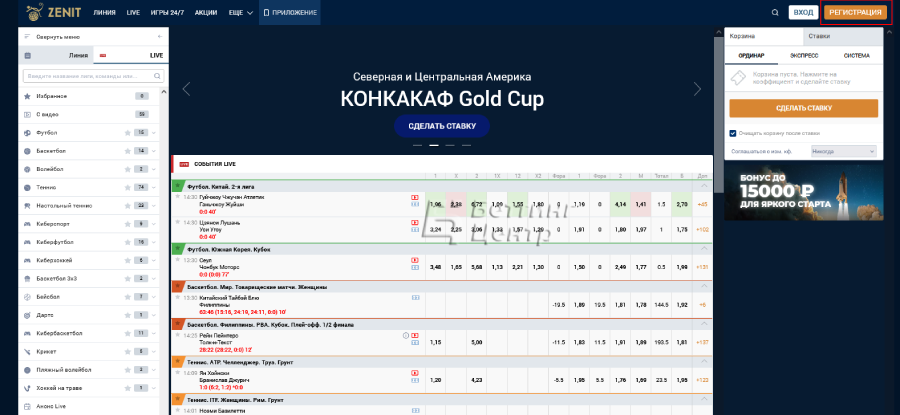Select odds 3,48 for Сеул win
900x415 pixels.
tap(435, 267)
